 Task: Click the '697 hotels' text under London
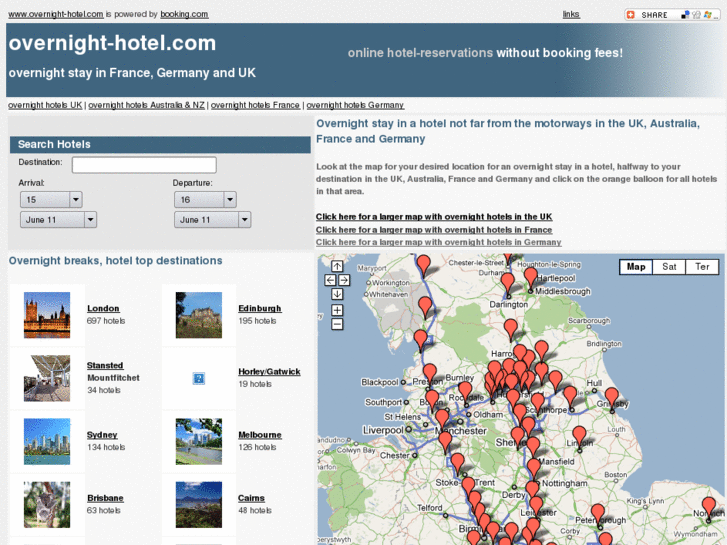pyautogui.click(x=106, y=321)
